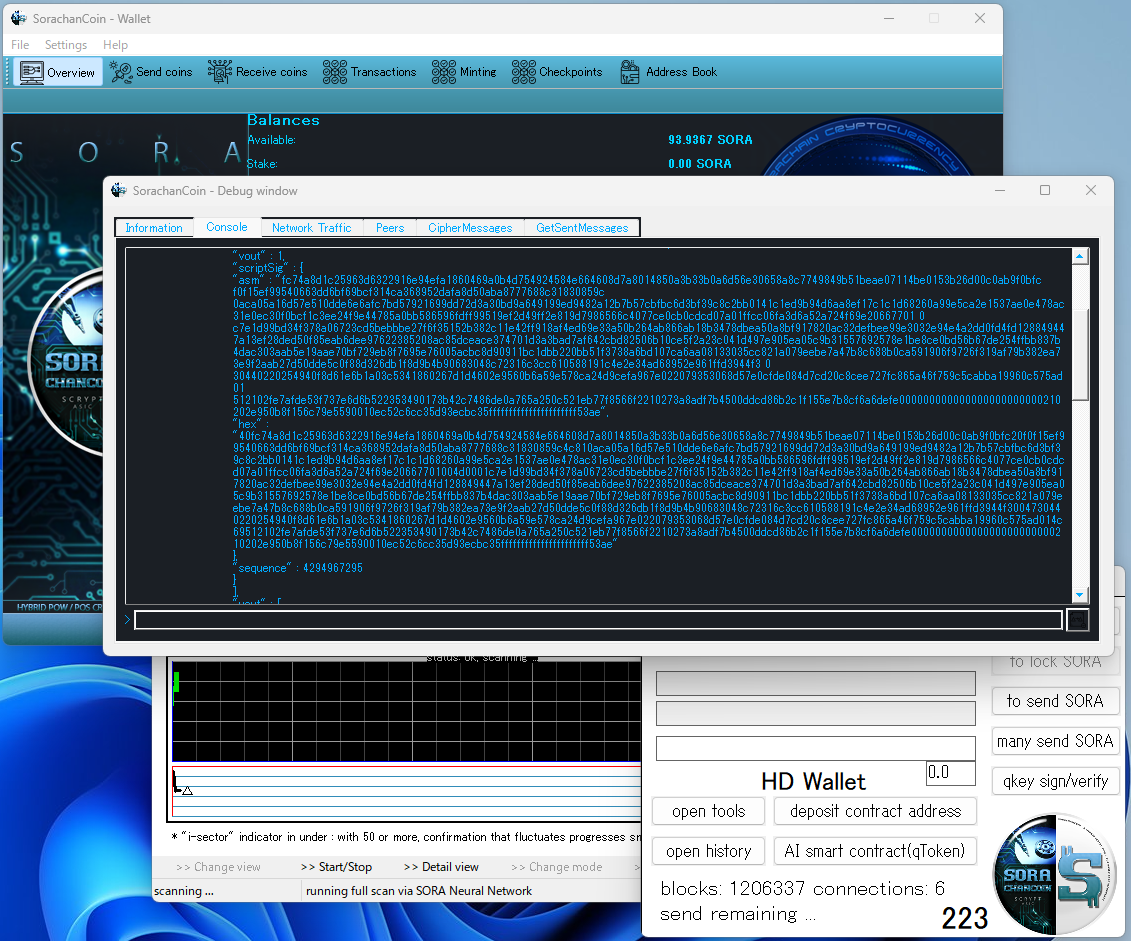Viewport: 1131px width, 941px height.
Task: Open the Transactions icon in Wallet toolbar
Action: (x=335, y=72)
